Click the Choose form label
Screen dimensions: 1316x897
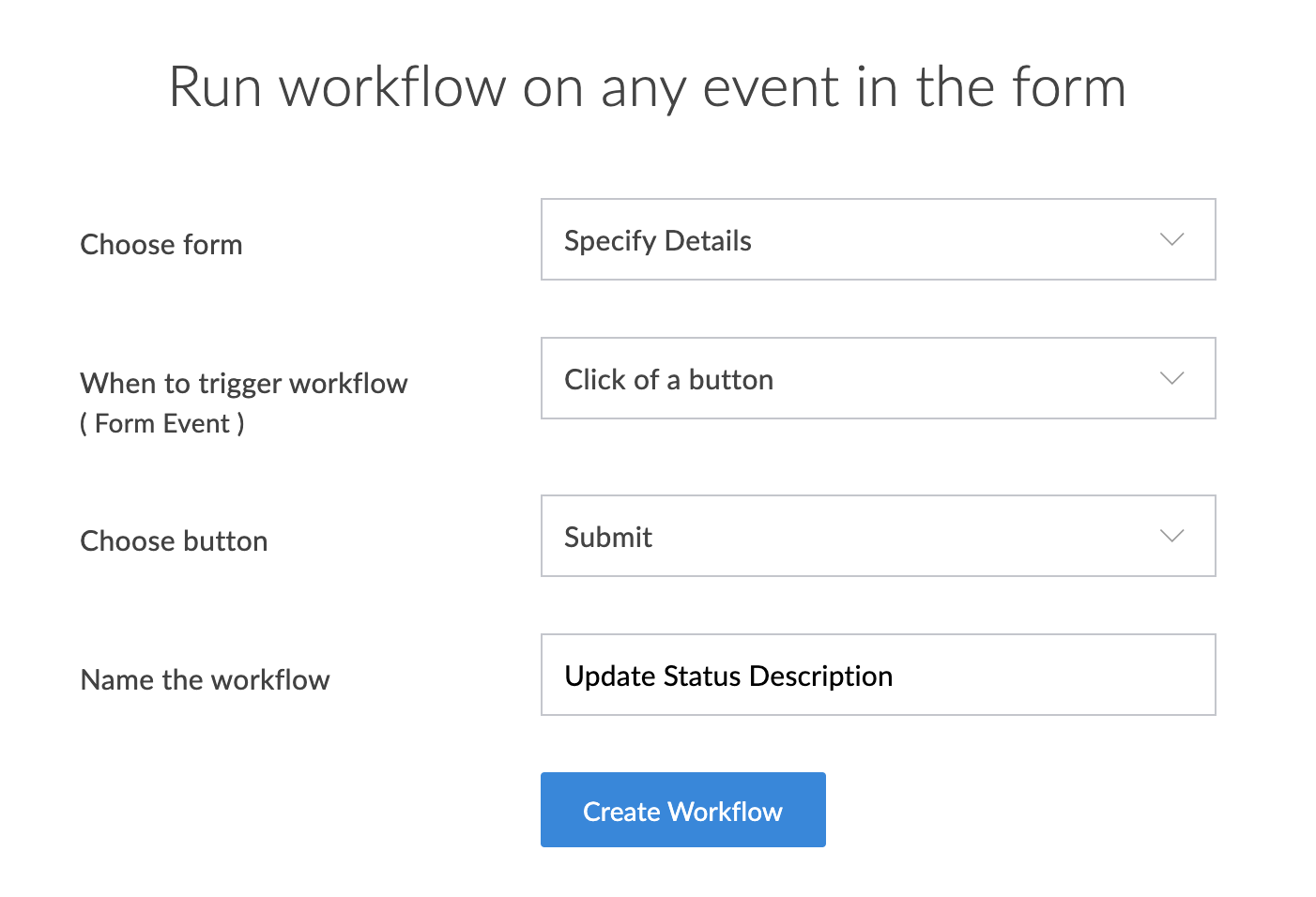[161, 245]
